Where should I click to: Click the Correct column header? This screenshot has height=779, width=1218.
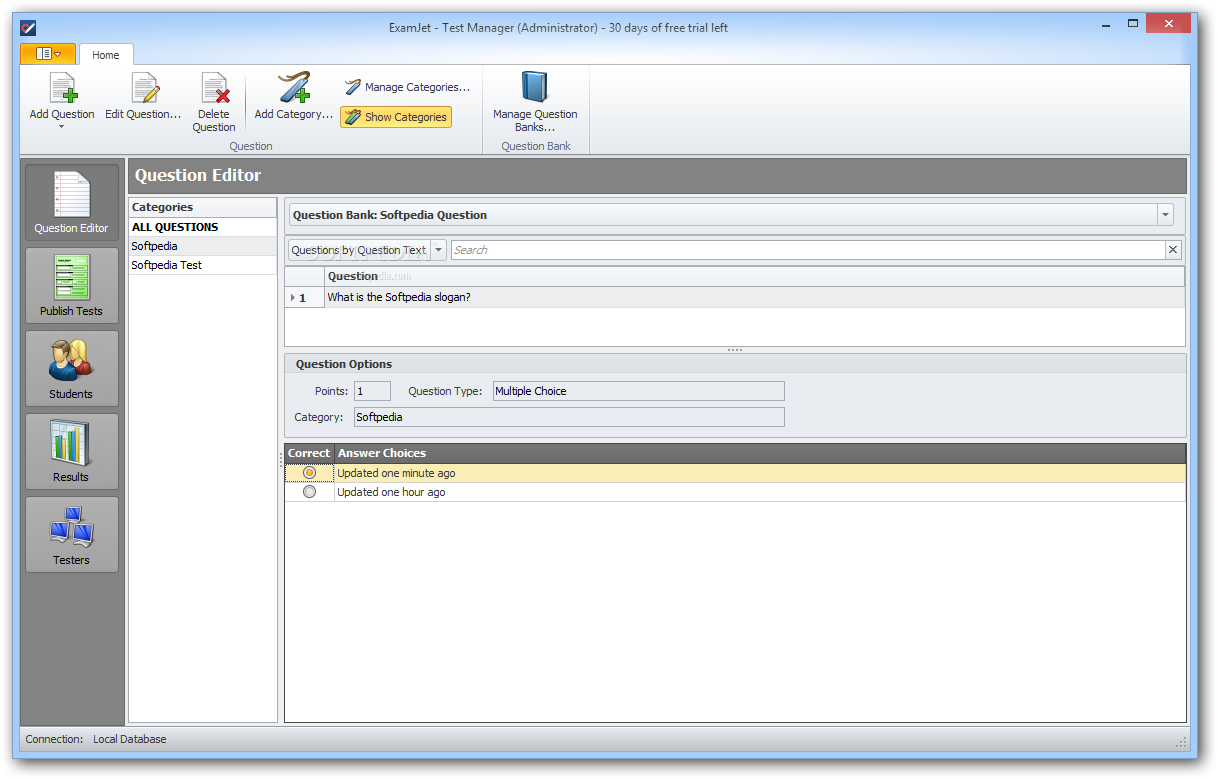point(309,453)
